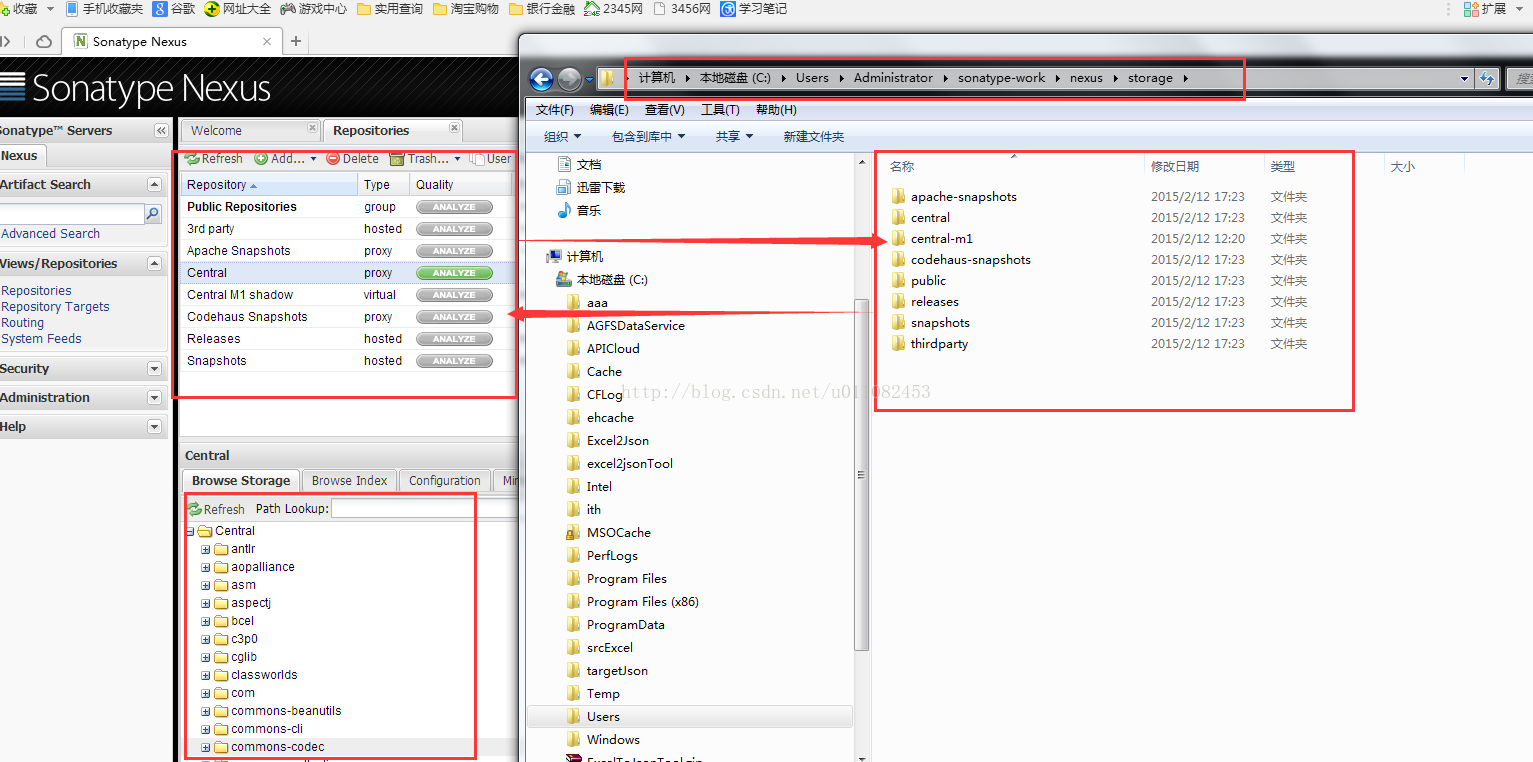Expand the Help panel
The image size is (1533, 762).
tap(154, 427)
